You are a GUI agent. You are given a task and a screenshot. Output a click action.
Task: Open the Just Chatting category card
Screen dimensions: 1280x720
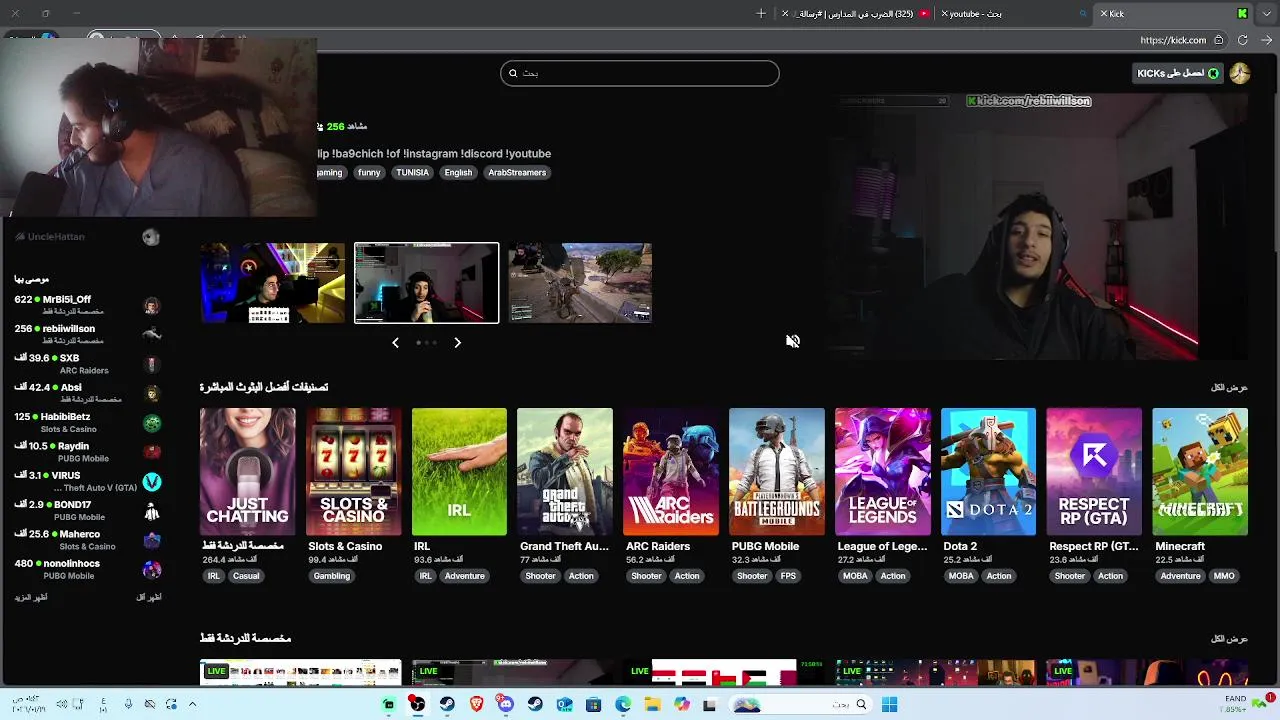tap(247, 472)
